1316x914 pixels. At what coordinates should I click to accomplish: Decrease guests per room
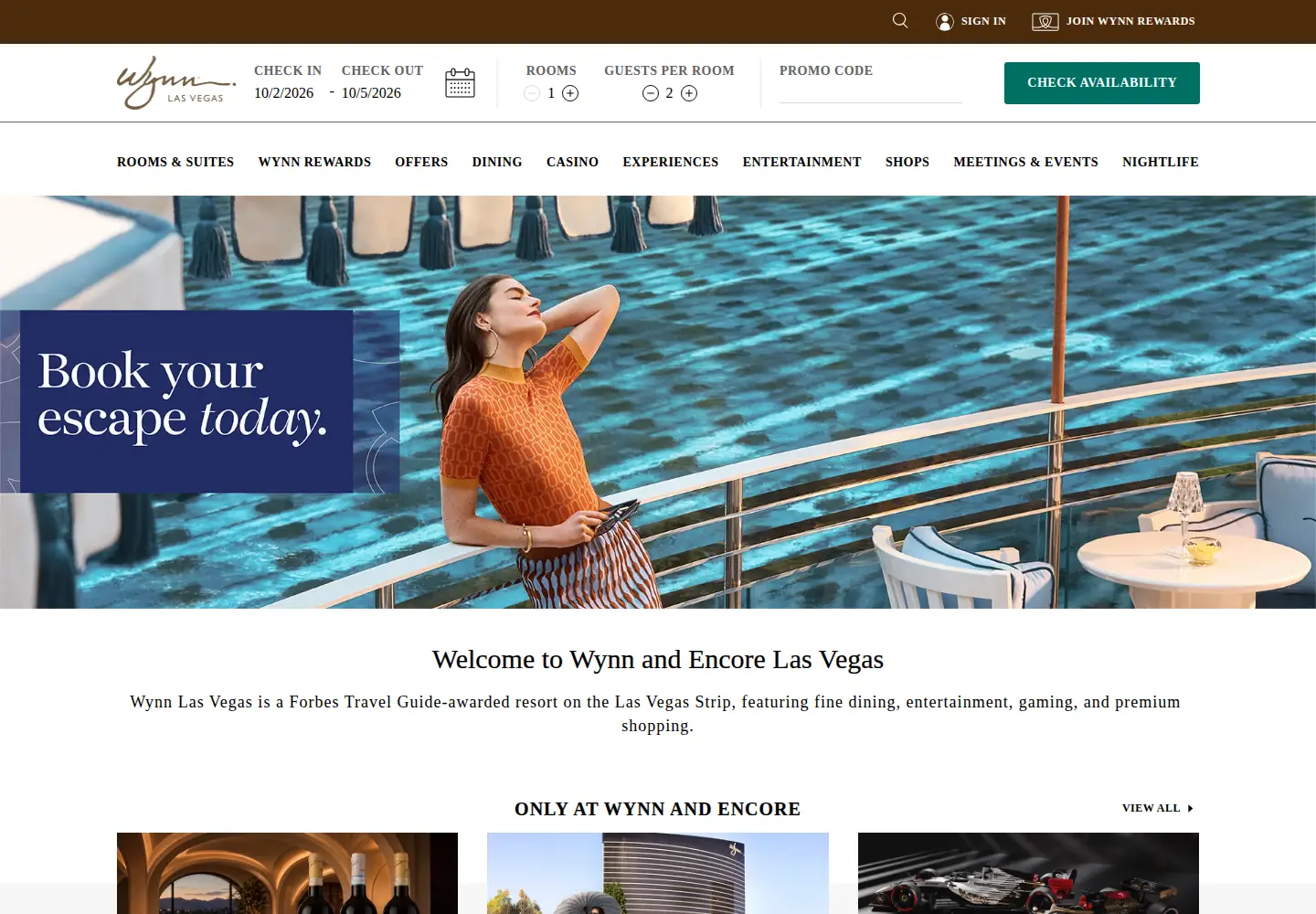pyautogui.click(x=651, y=93)
